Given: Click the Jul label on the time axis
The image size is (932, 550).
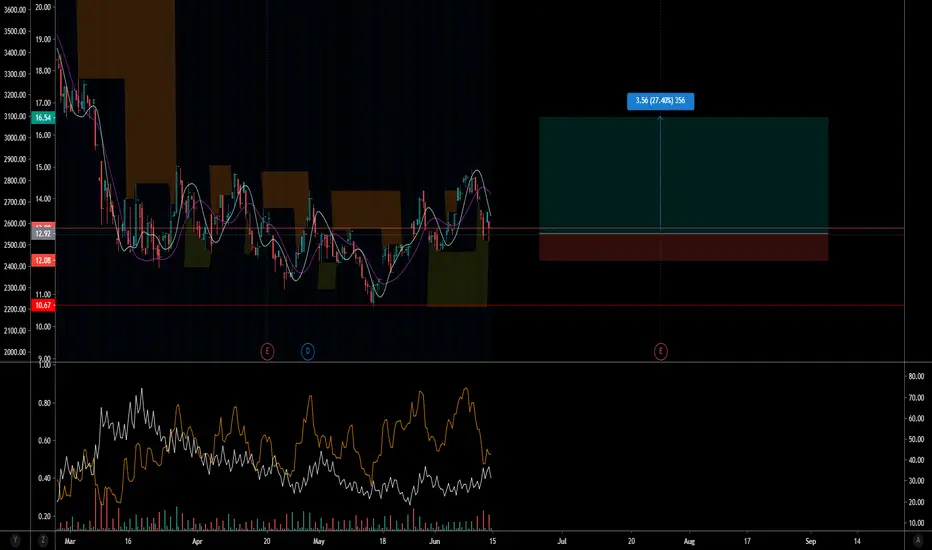Looking at the screenshot, I should click(x=562, y=541).
